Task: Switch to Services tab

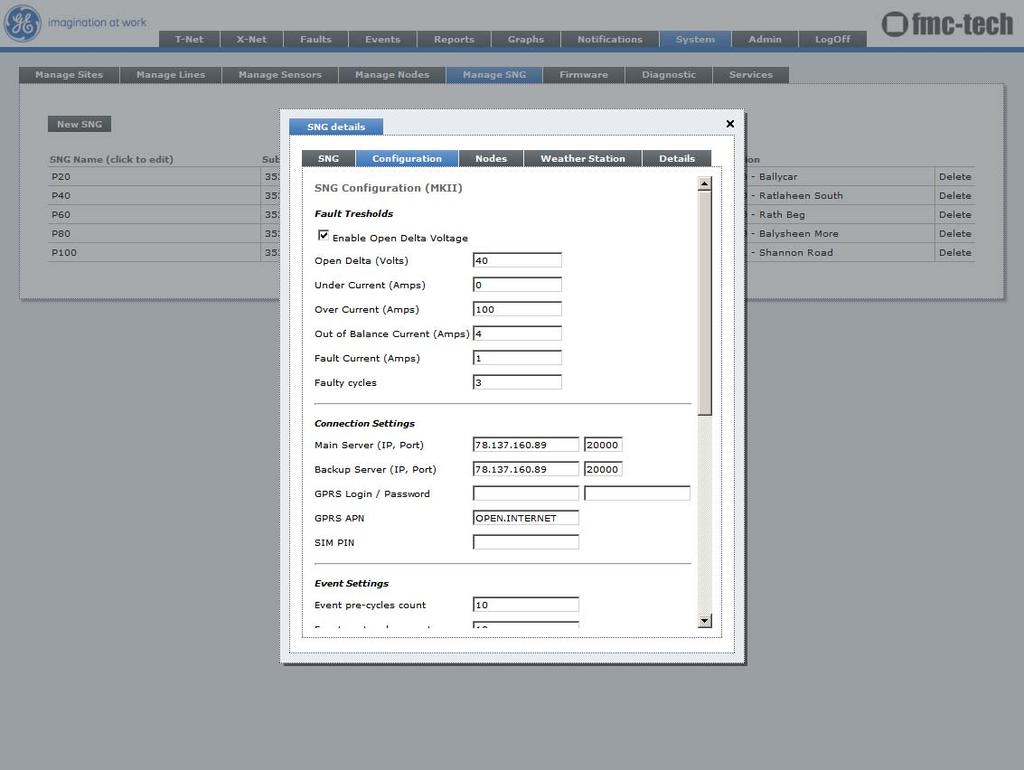Action: 750,74
